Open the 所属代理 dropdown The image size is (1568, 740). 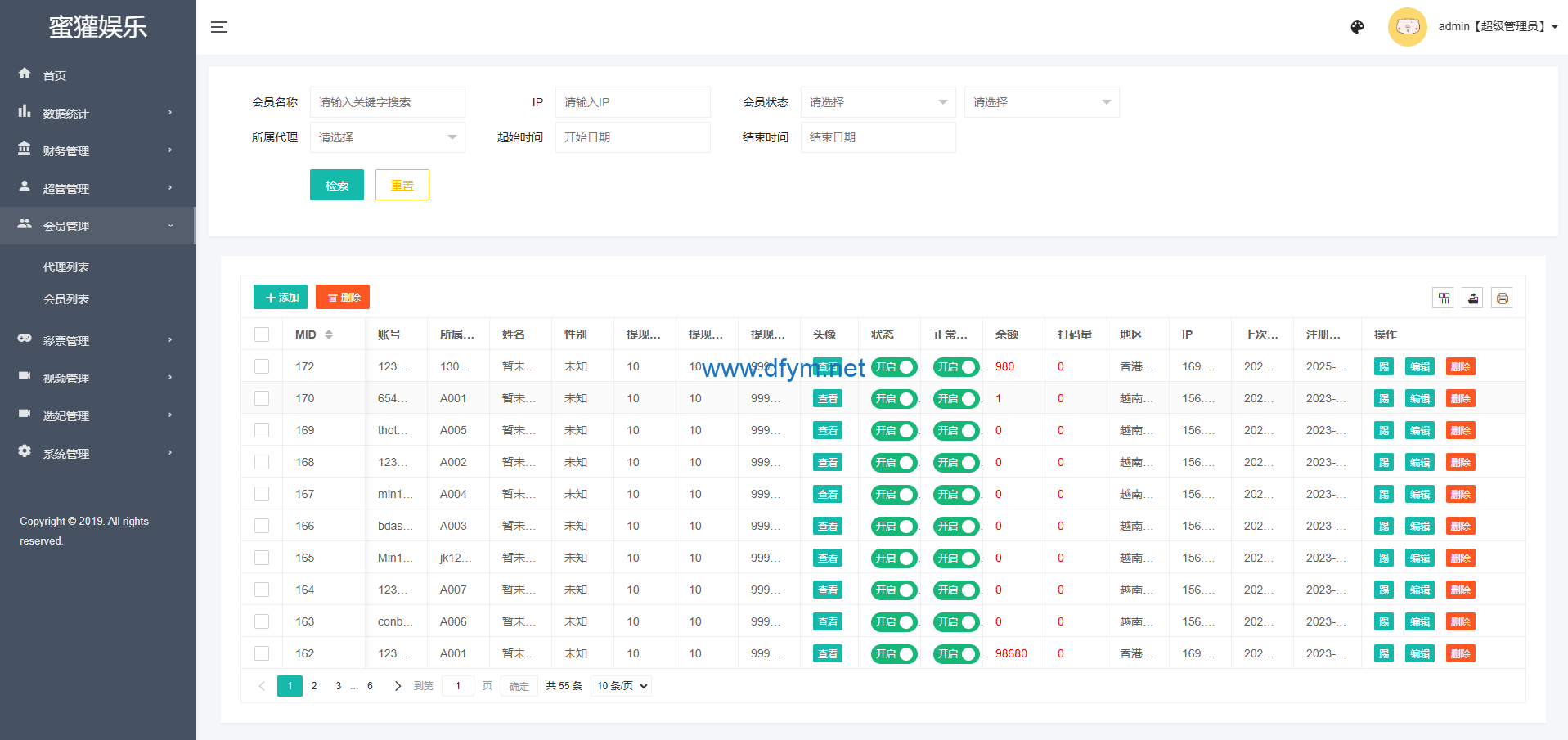(387, 137)
